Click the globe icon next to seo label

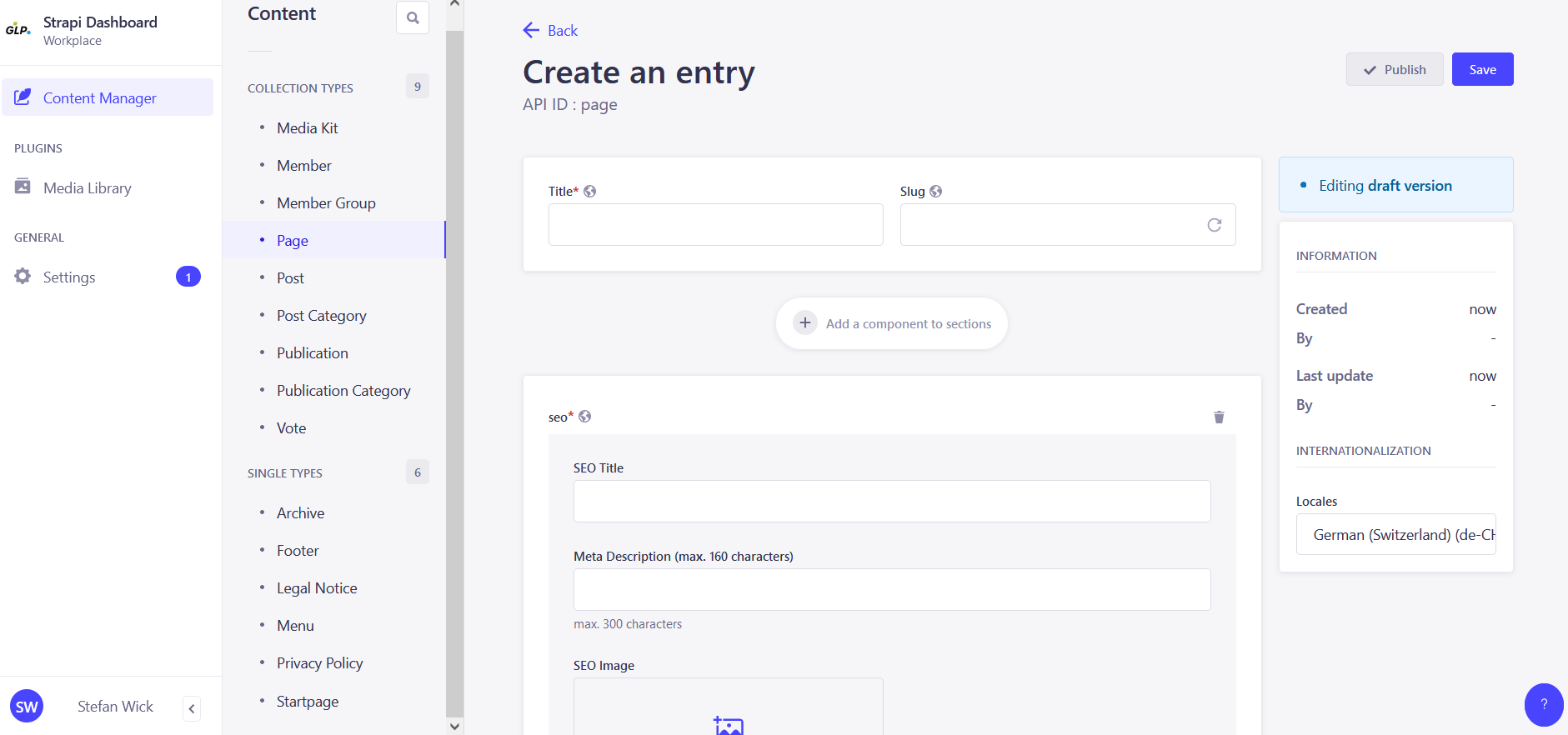(x=585, y=417)
